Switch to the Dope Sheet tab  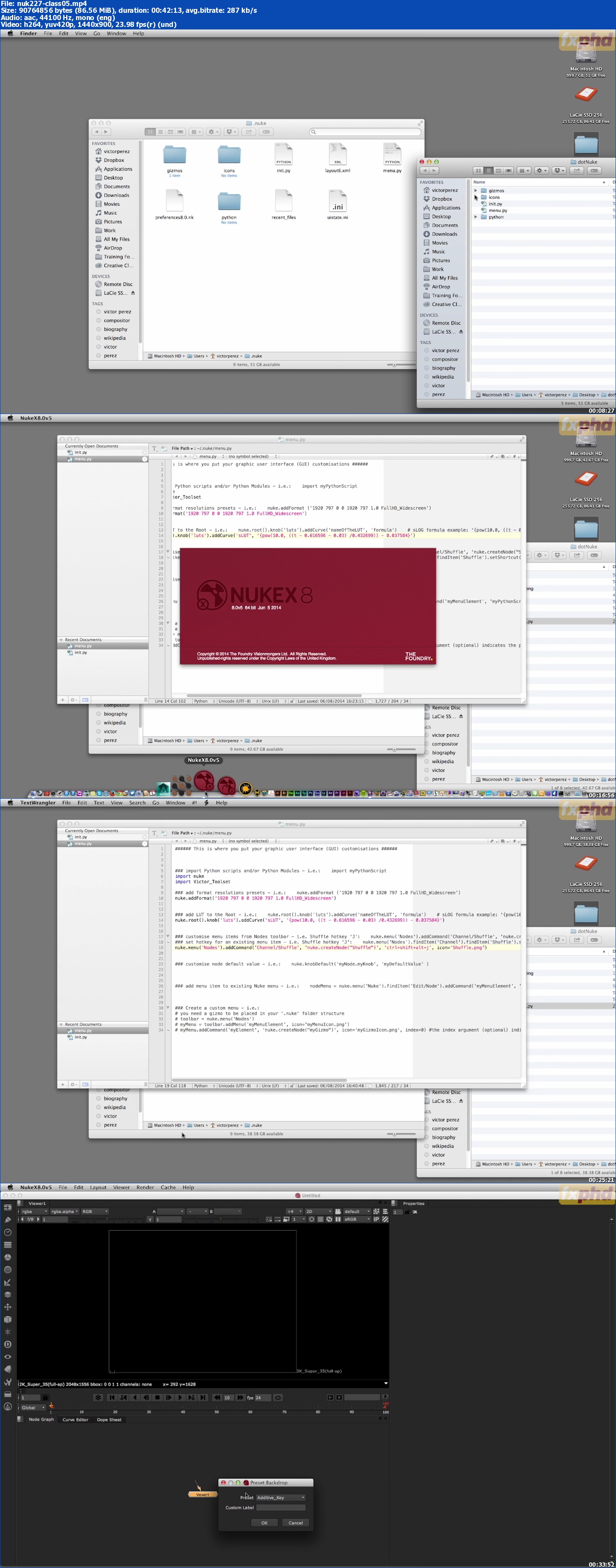point(109,1419)
